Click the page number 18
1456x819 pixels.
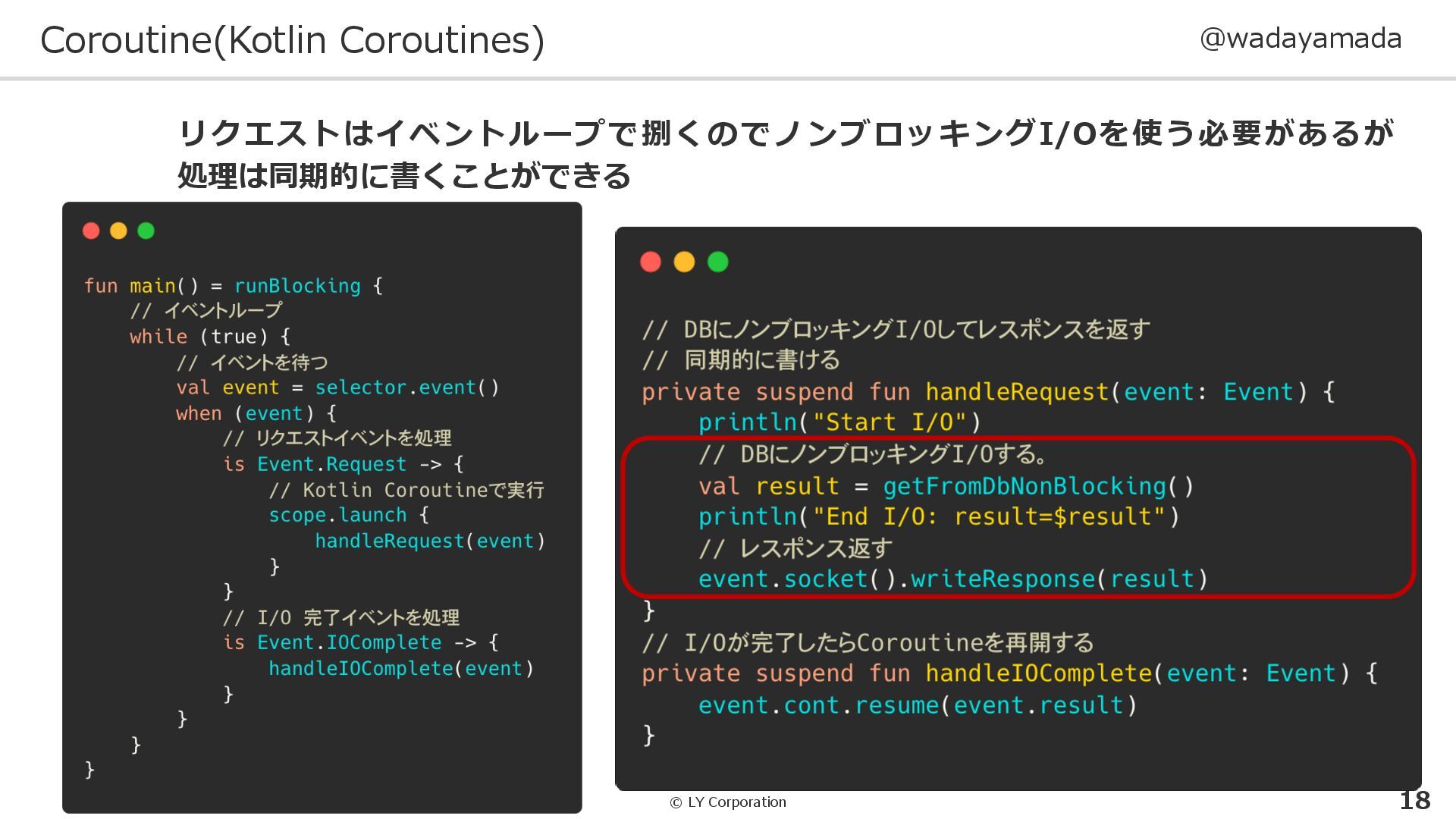1414,800
